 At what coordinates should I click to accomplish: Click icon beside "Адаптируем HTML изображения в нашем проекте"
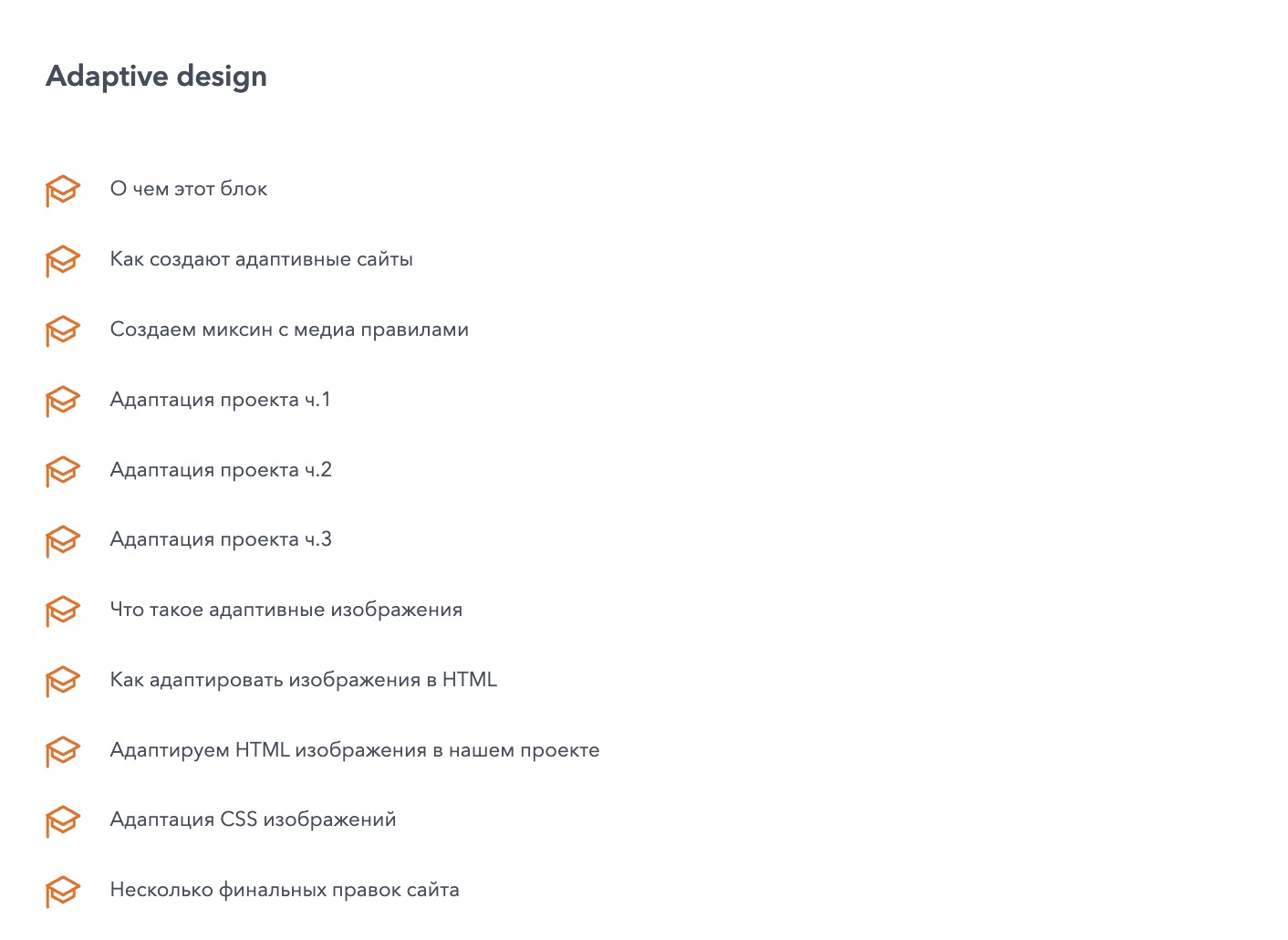click(x=63, y=751)
